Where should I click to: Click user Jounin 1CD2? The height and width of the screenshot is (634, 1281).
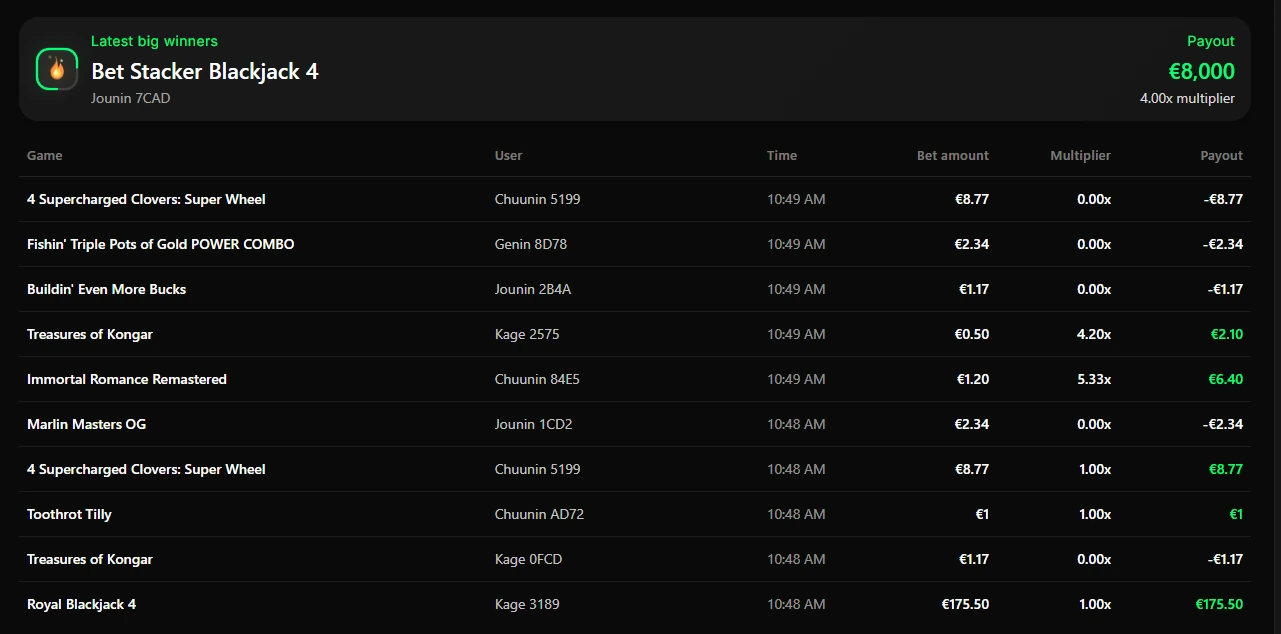coord(534,424)
